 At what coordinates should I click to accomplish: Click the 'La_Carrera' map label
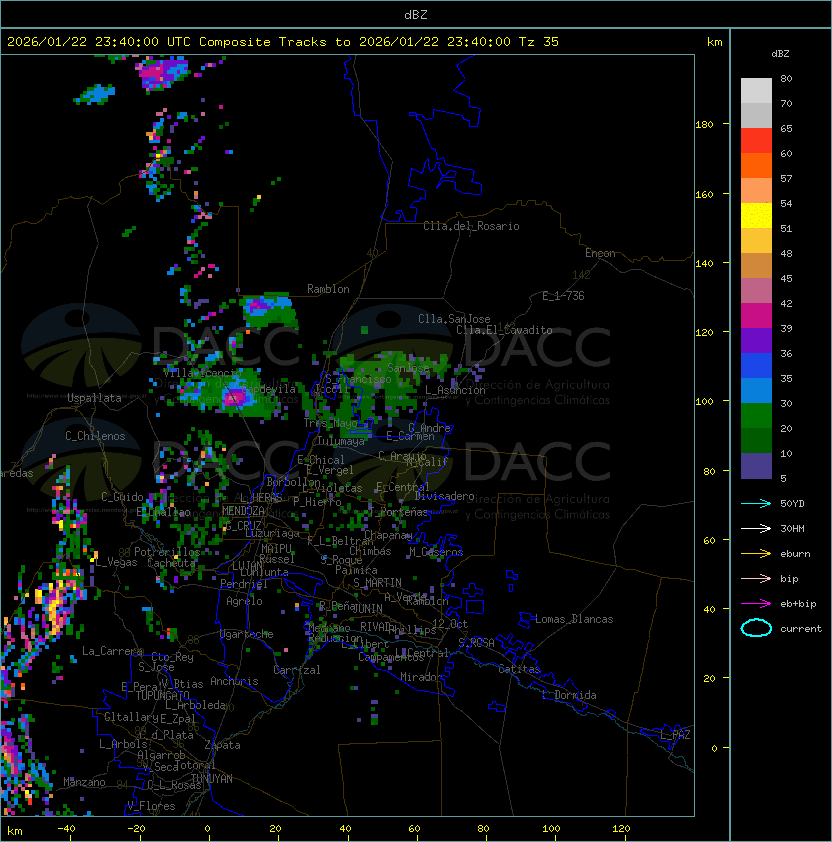112,651
